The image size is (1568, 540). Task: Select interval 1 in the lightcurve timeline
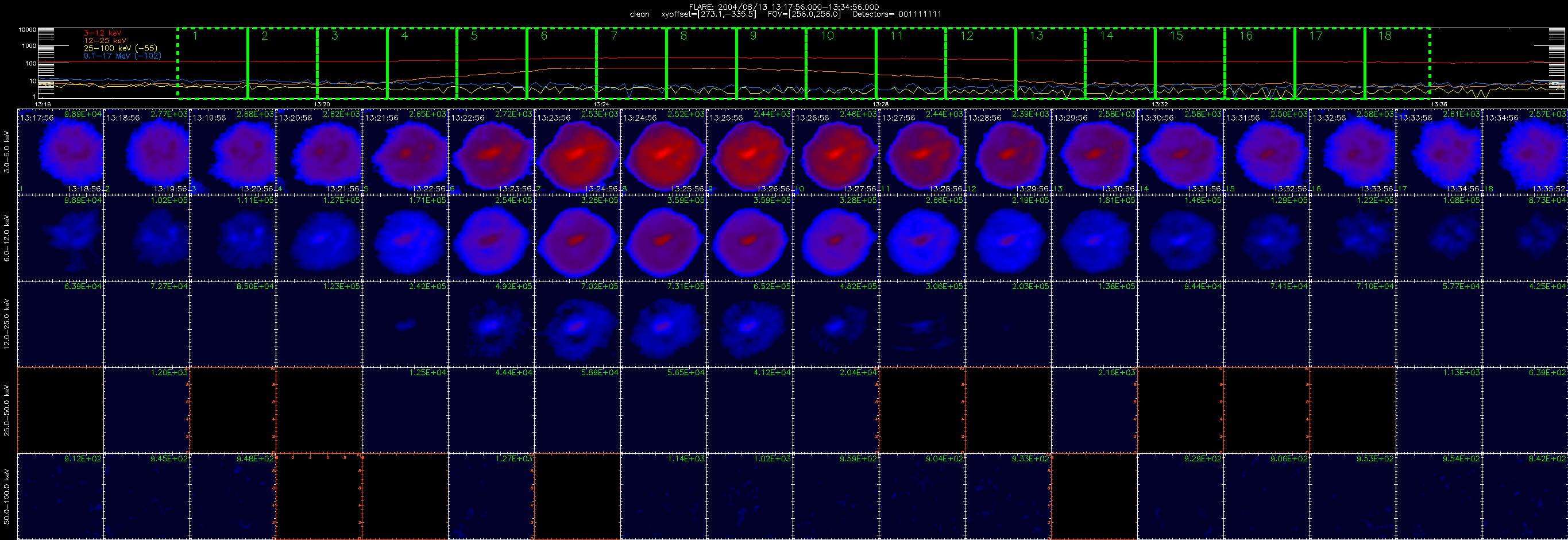tap(213, 63)
